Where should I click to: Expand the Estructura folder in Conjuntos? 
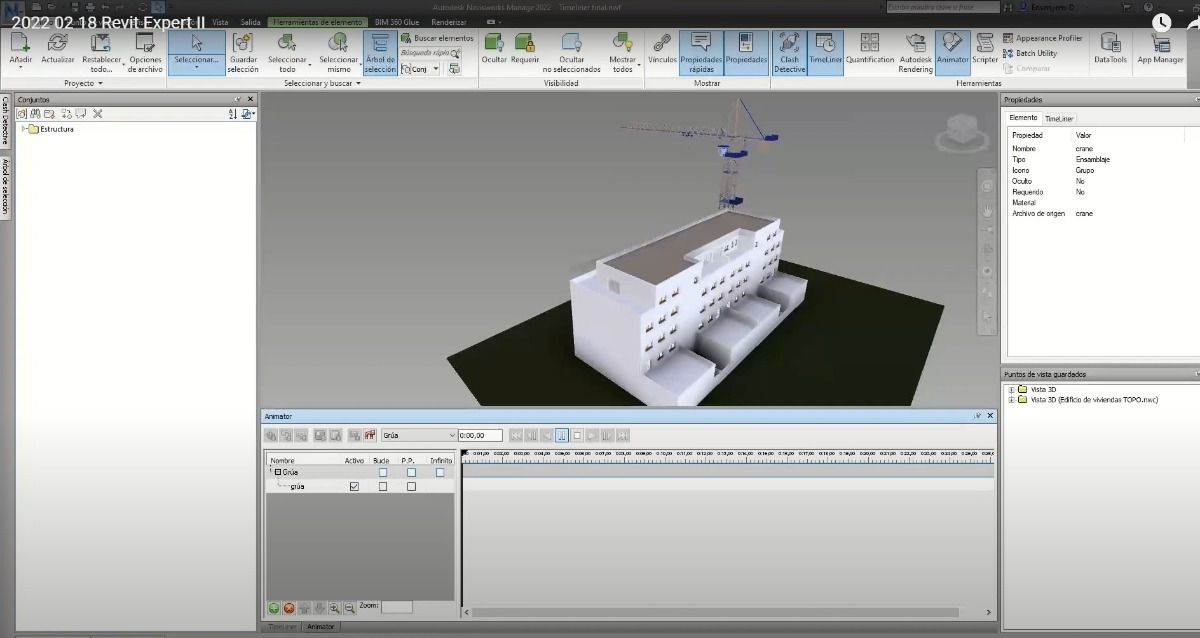click(x=23, y=129)
